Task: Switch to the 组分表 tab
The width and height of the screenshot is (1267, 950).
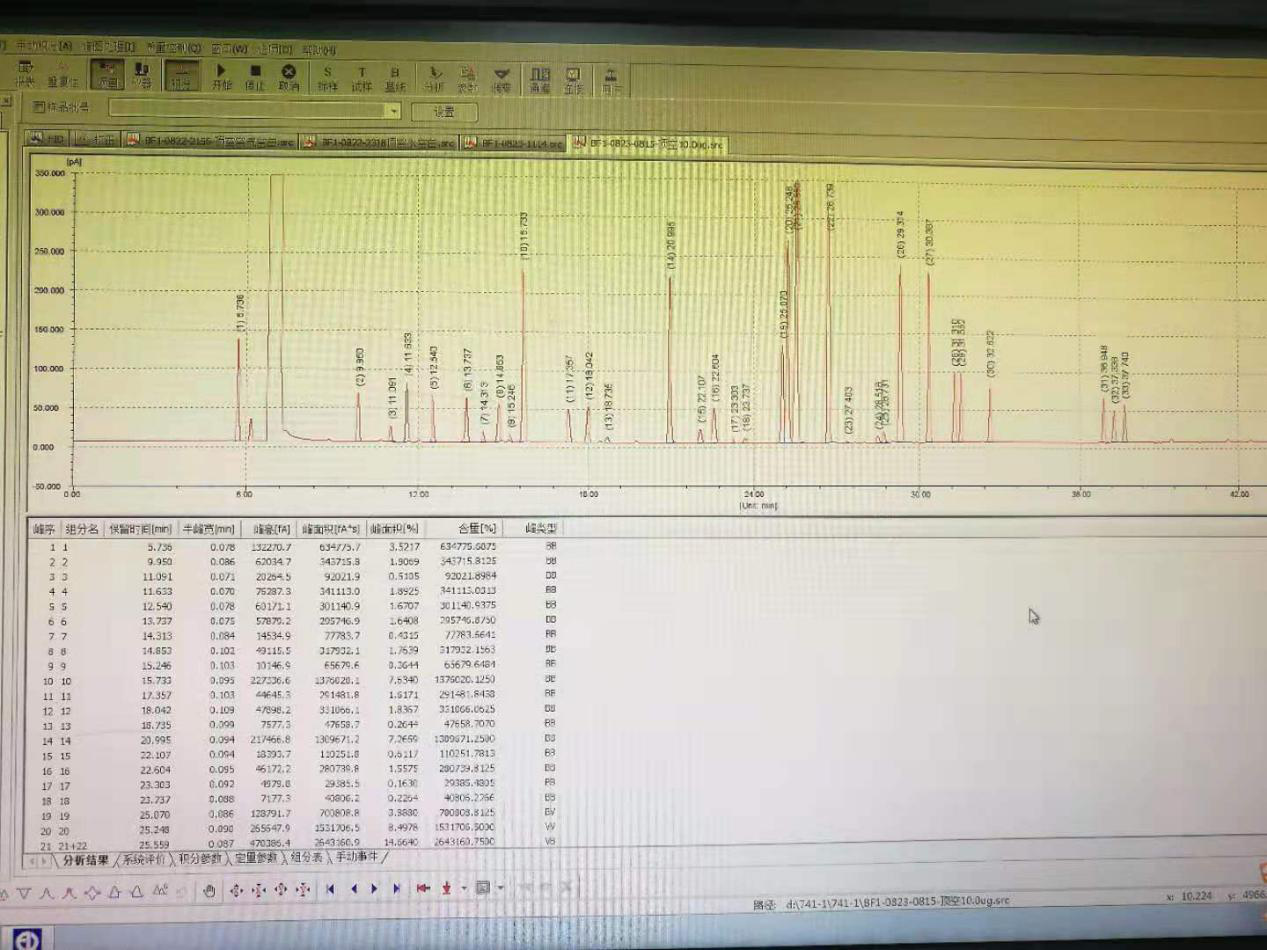Action: pos(307,858)
